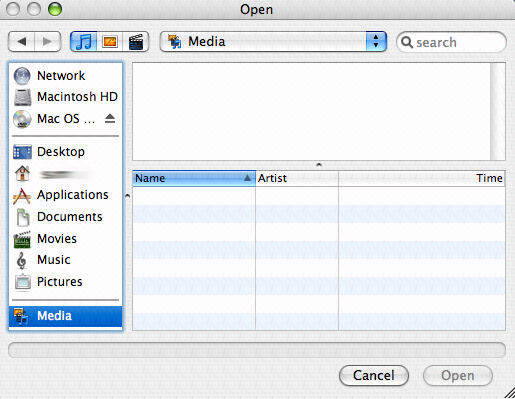Click the Movies clapperboard sidebar icon
The height and width of the screenshot is (399, 515).
coord(22,239)
